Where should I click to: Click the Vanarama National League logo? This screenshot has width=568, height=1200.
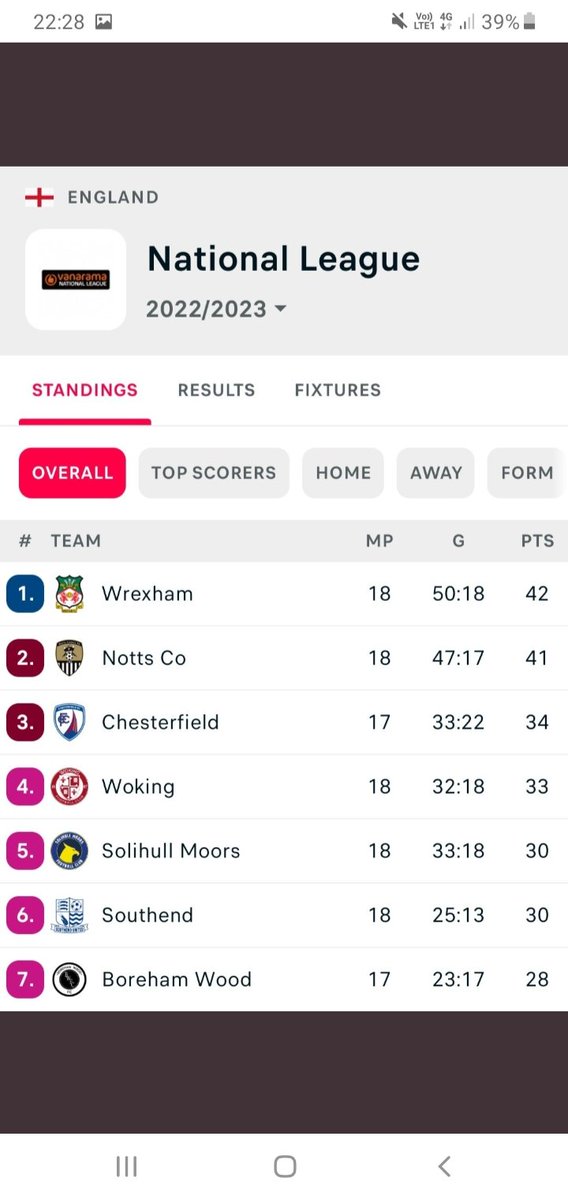pyautogui.click(x=76, y=280)
